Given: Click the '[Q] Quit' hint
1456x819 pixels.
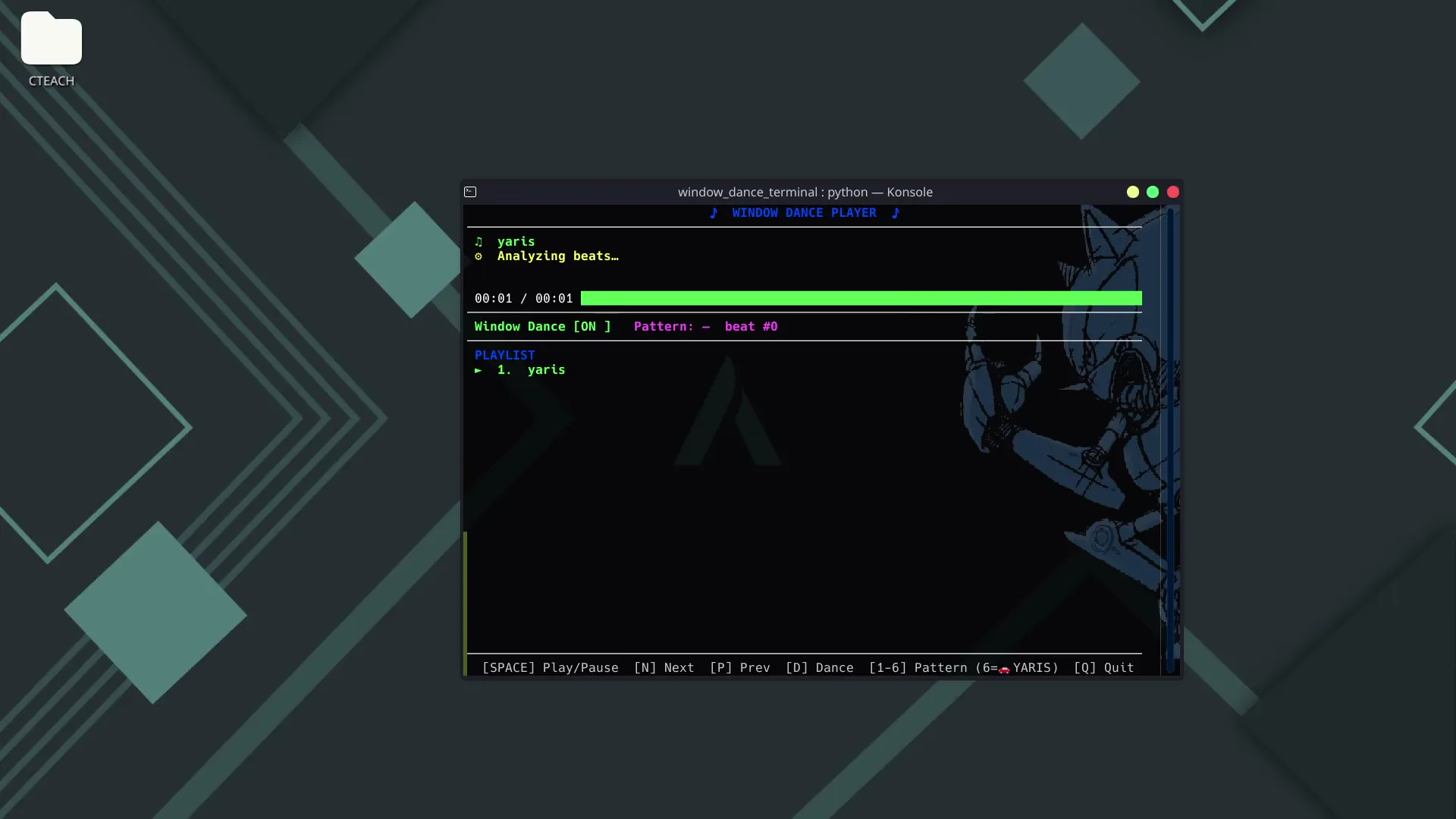Looking at the screenshot, I should [1103, 668].
